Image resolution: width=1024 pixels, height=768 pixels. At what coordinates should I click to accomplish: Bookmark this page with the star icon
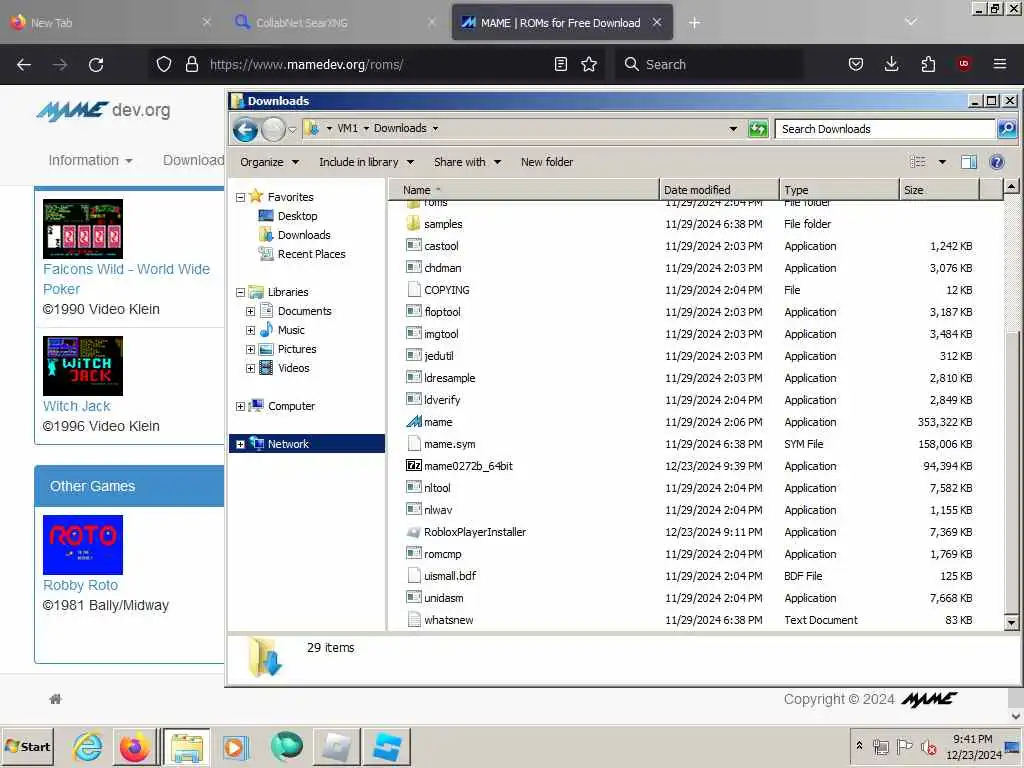[589, 64]
